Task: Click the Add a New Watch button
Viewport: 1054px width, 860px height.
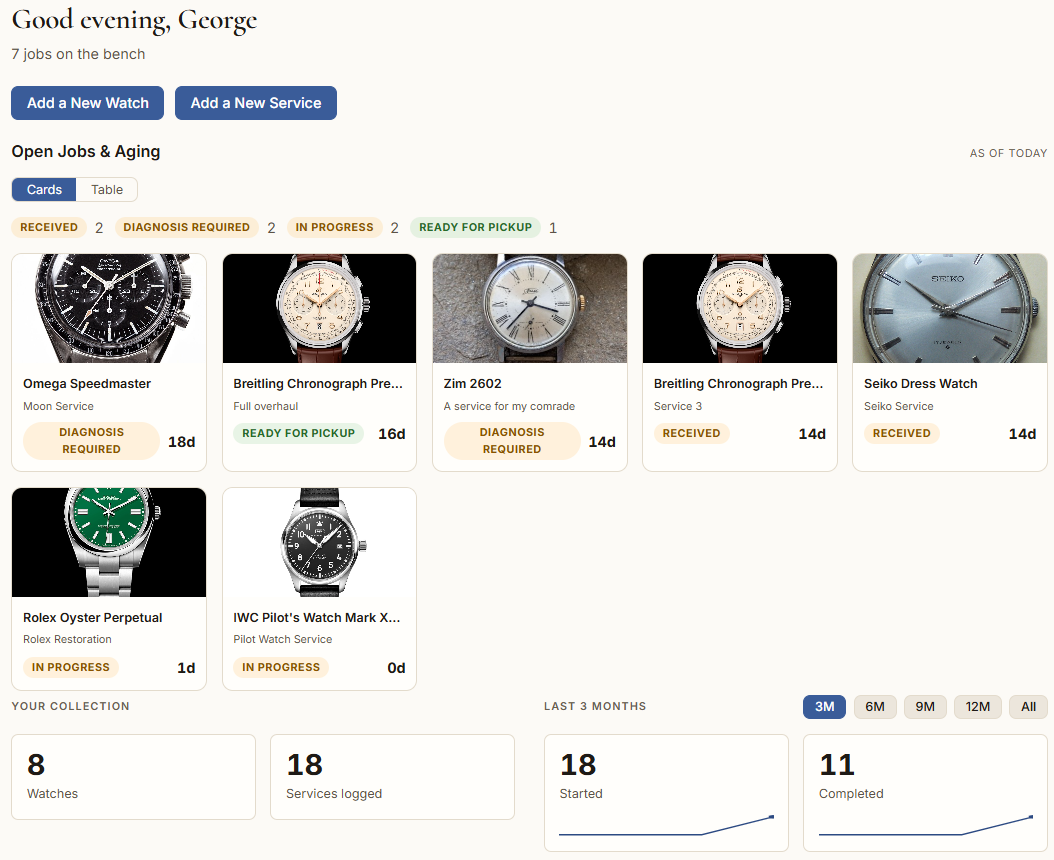Action: tap(87, 103)
